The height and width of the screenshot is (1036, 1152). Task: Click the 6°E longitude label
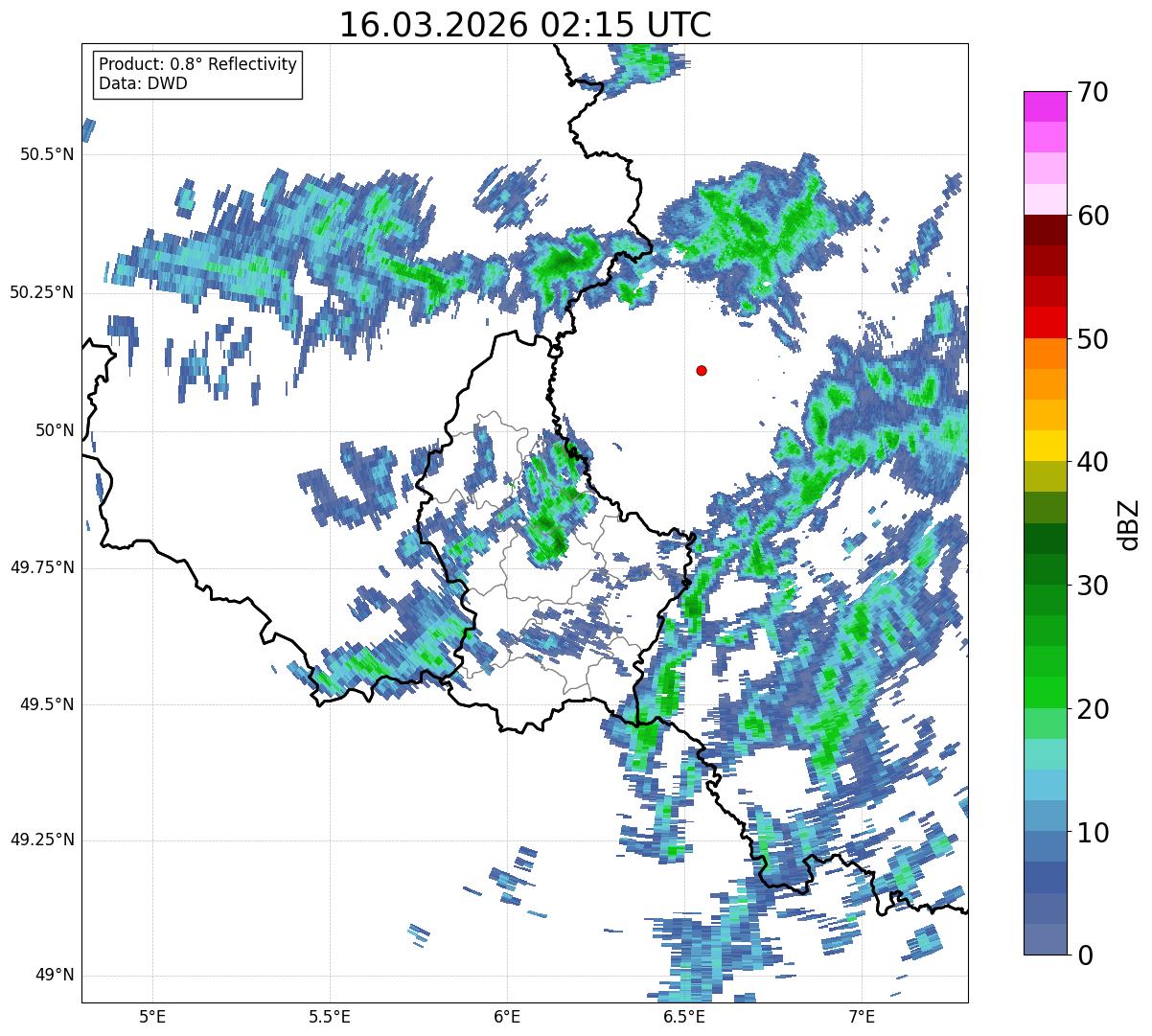pos(507,1016)
